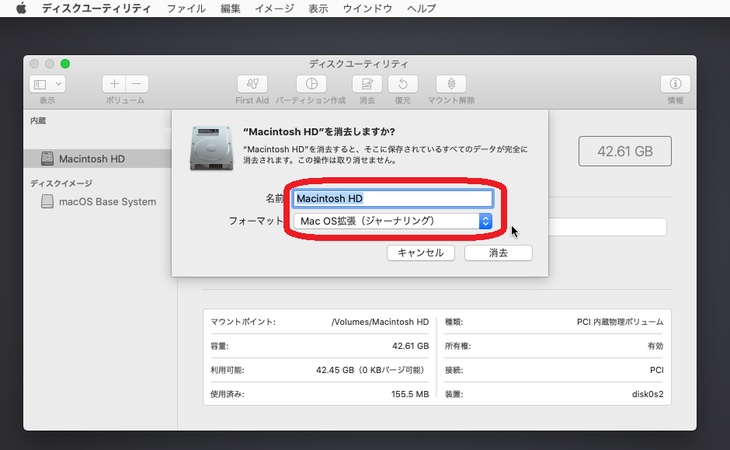Expand the 表示 dropdown chevron
This screenshot has height=450, width=730.
pos(59,84)
